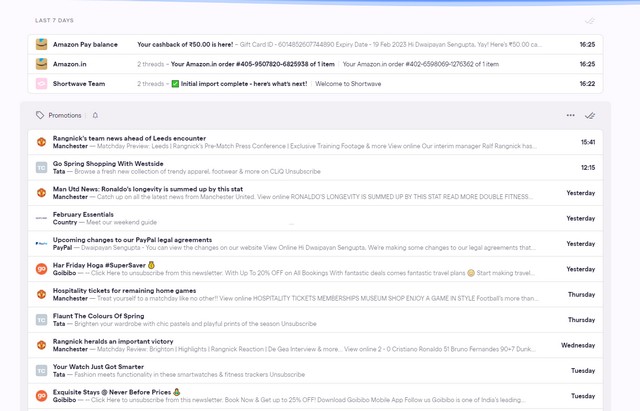Click Wednesday timestamp on important victory email
Screen dimensions: 640x411
click(578, 345)
